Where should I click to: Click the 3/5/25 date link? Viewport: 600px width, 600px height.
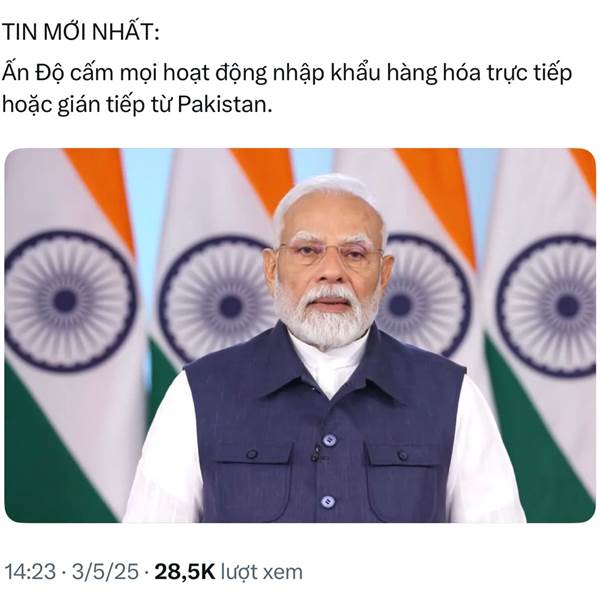(105, 572)
